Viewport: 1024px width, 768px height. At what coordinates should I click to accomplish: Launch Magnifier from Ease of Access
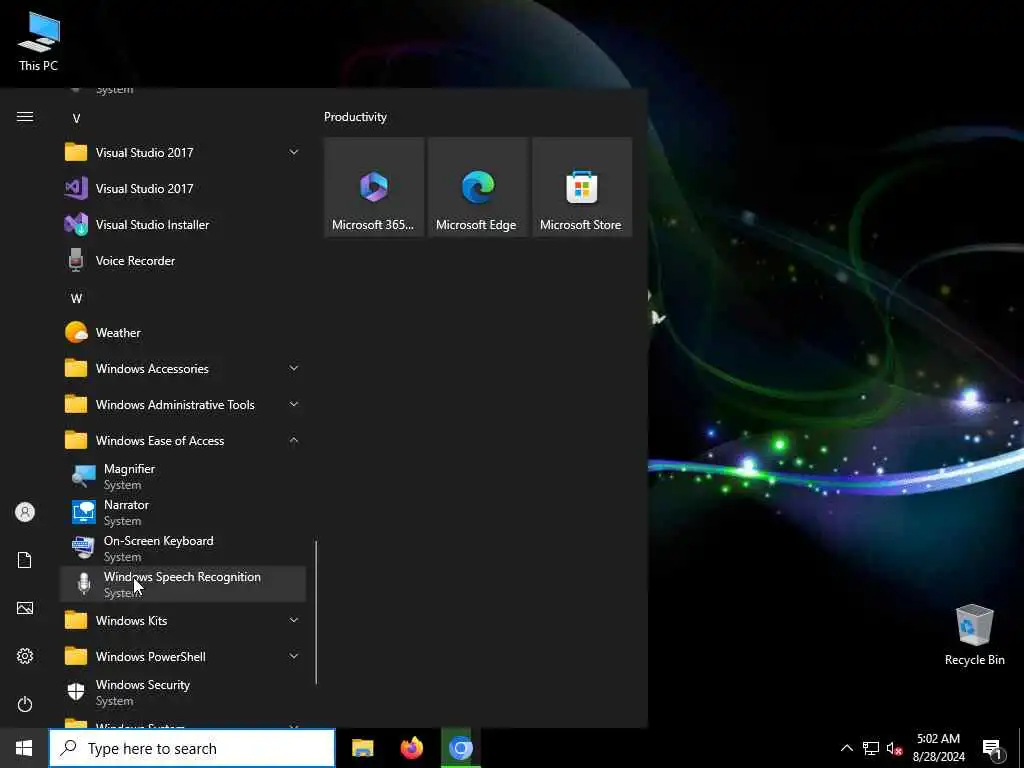click(x=182, y=477)
